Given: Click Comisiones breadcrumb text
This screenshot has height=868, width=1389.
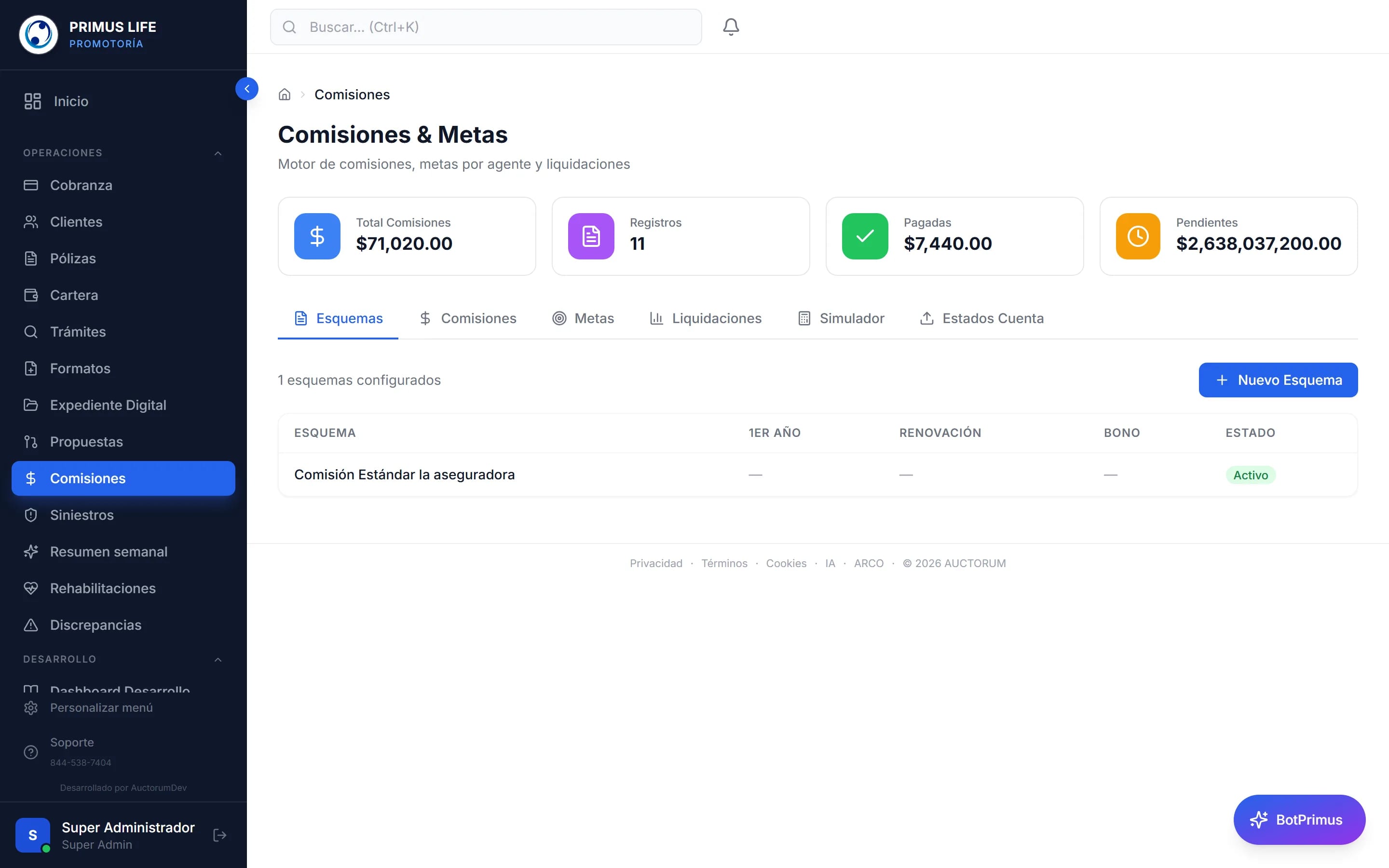Looking at the screenshot, I should [352, 95].
